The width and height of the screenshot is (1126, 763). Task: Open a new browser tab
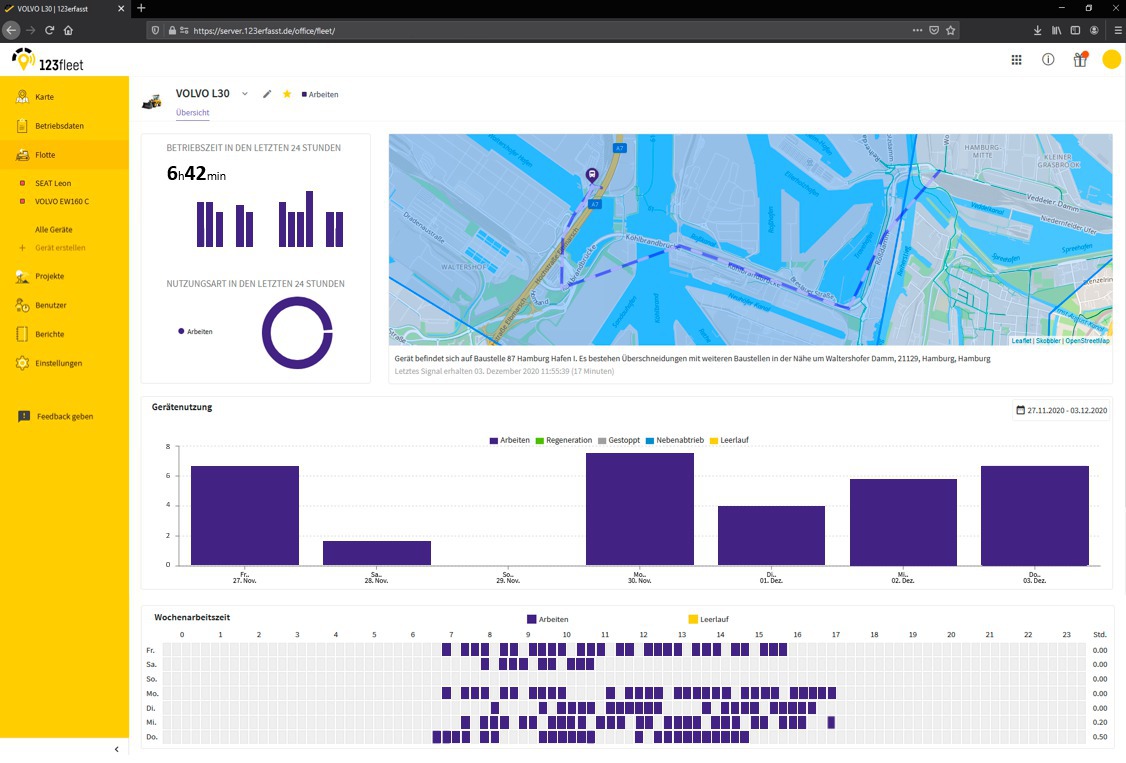141,8
